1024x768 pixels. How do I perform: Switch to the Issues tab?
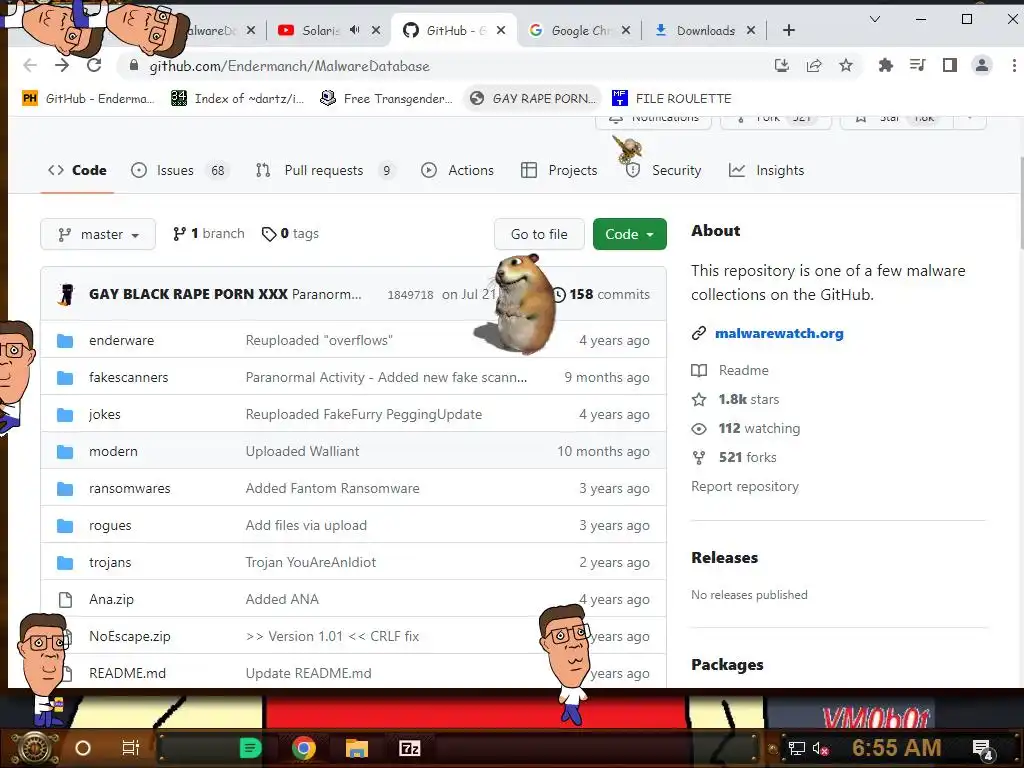(x=180, y=170)
